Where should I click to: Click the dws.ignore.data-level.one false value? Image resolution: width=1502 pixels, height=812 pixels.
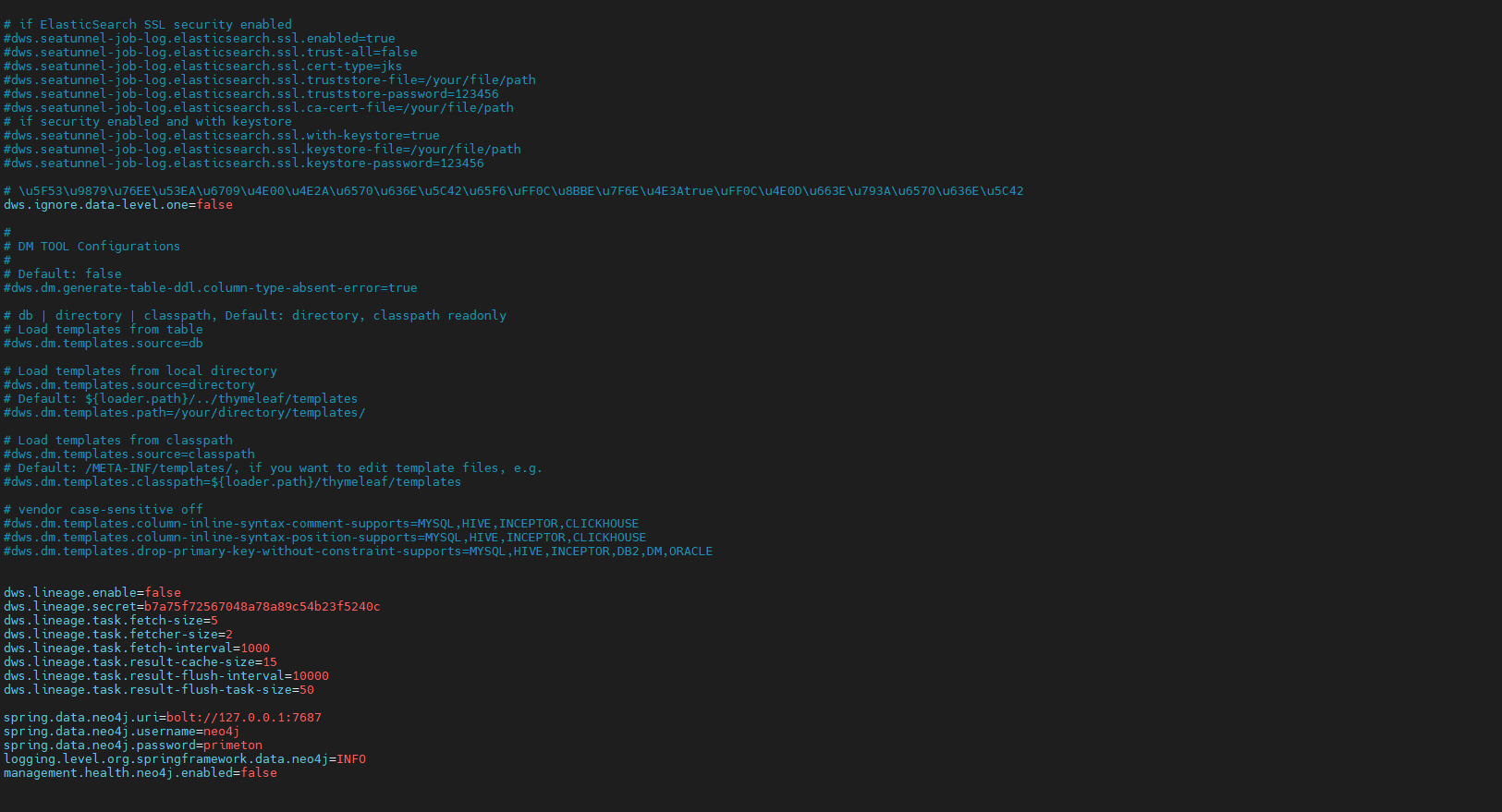point(214,205)
